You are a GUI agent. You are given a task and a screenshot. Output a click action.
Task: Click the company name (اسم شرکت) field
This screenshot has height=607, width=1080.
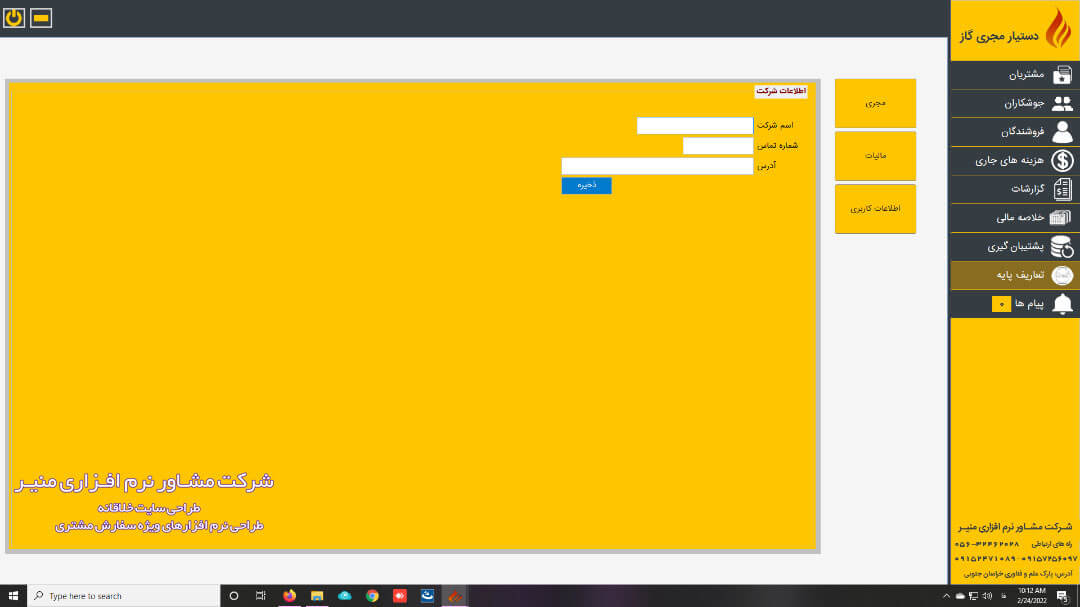(x=694, y=126)
